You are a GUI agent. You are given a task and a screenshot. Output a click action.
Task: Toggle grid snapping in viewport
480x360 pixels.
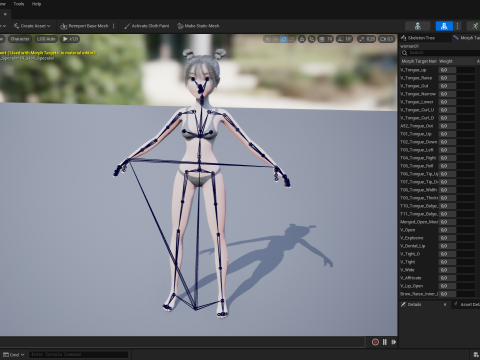[322, 39]
